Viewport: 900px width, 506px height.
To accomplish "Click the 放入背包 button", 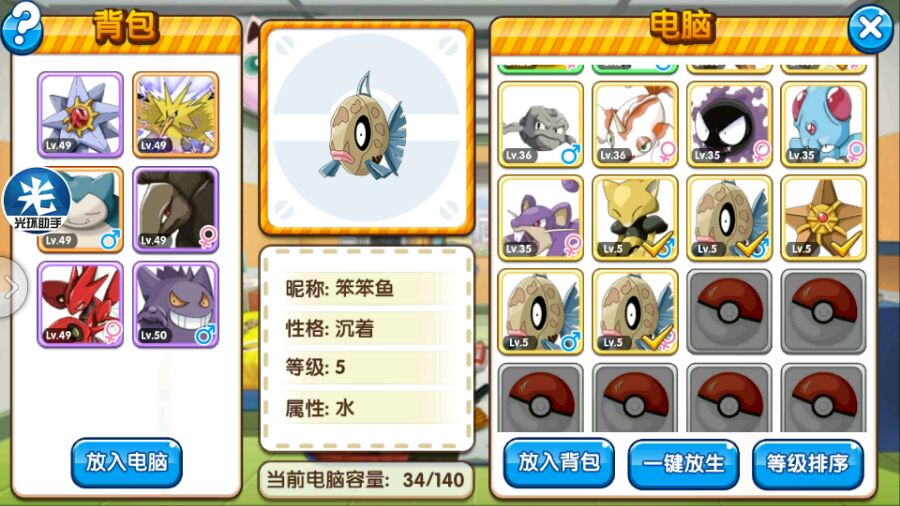I will point(559,463).
